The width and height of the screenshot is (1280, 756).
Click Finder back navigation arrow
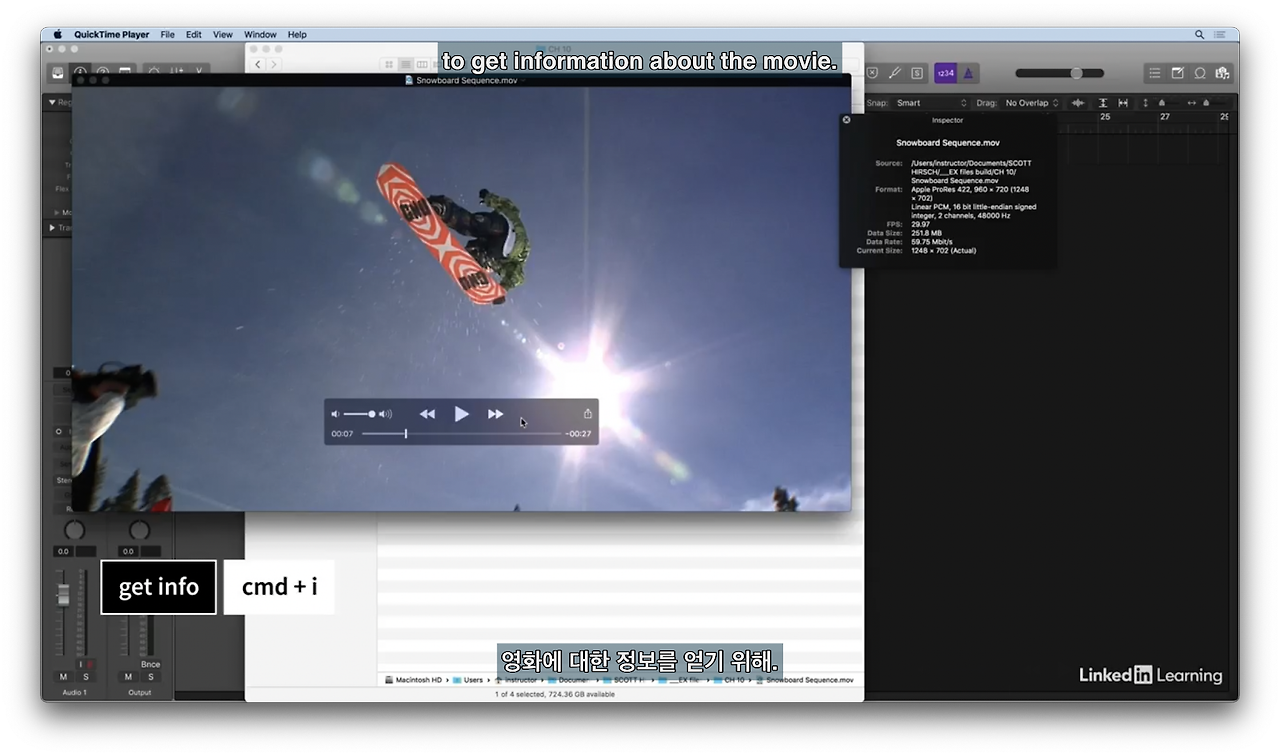tap(257, 64)
